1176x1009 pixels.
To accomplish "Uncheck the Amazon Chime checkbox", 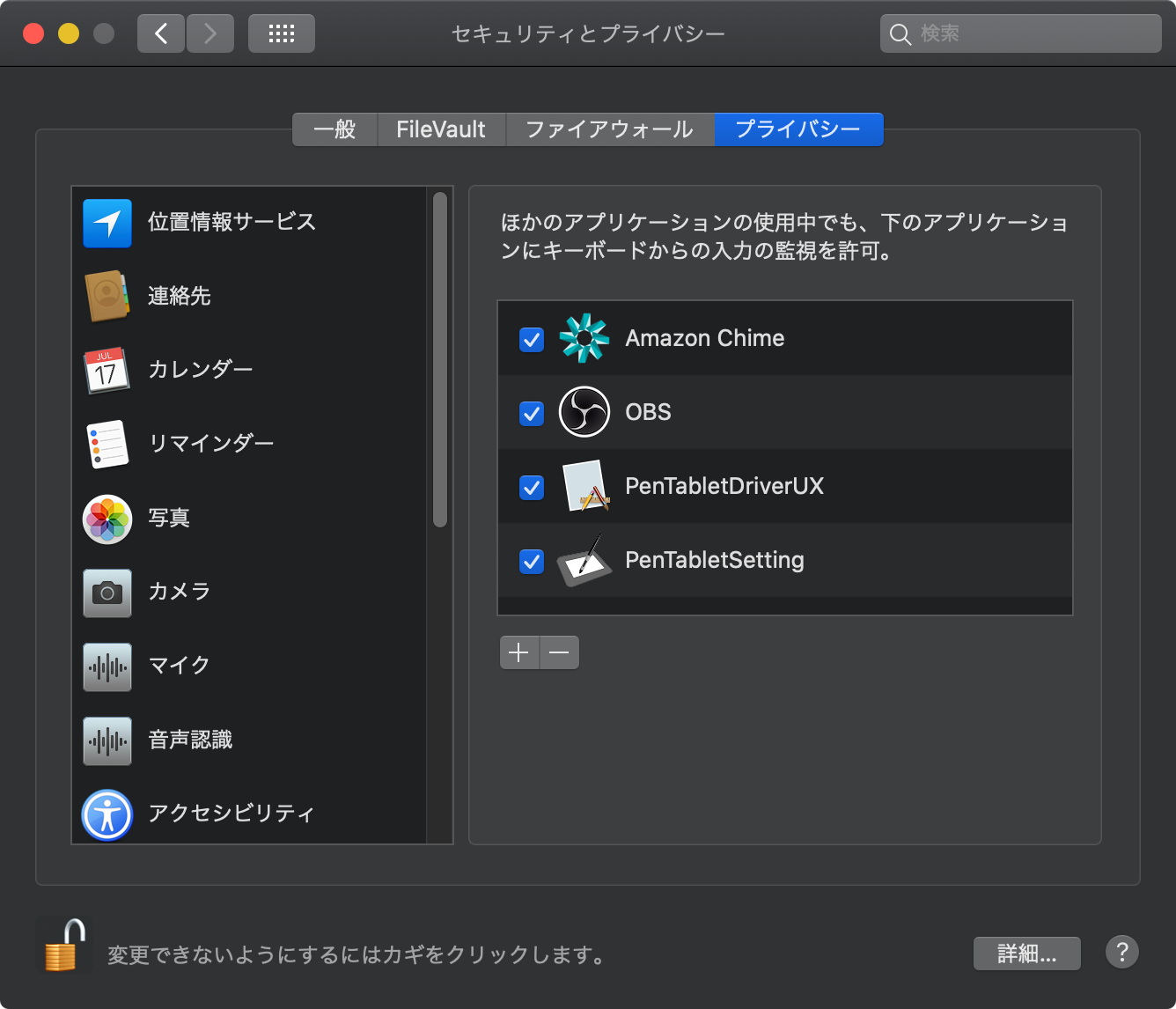I will pos(532,339).
